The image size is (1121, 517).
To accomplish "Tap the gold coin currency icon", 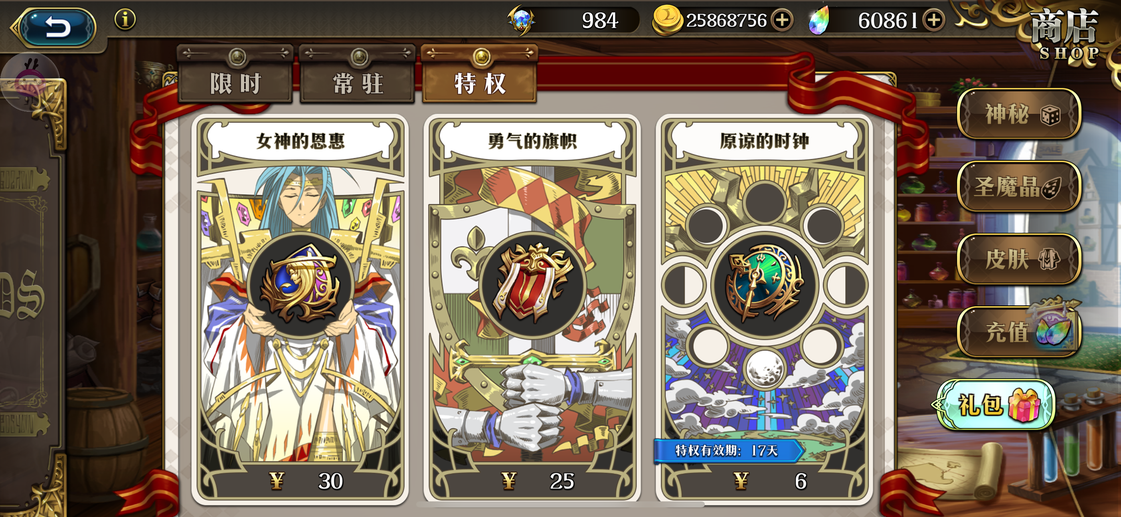I will 666,21.
